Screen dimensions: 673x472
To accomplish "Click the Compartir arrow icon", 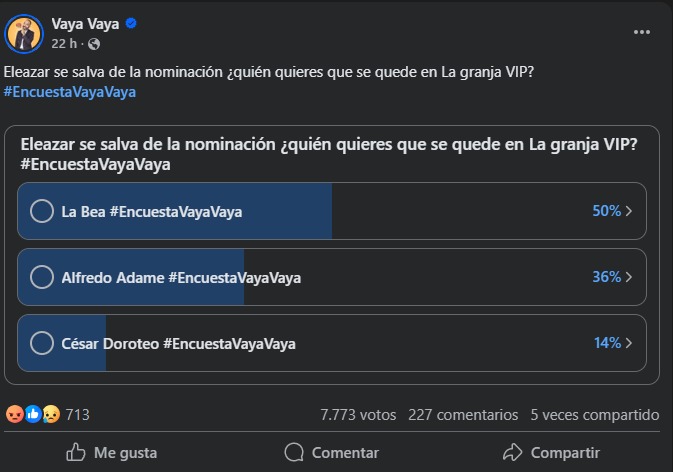I will pyautogui.click(x=513, y=452).
